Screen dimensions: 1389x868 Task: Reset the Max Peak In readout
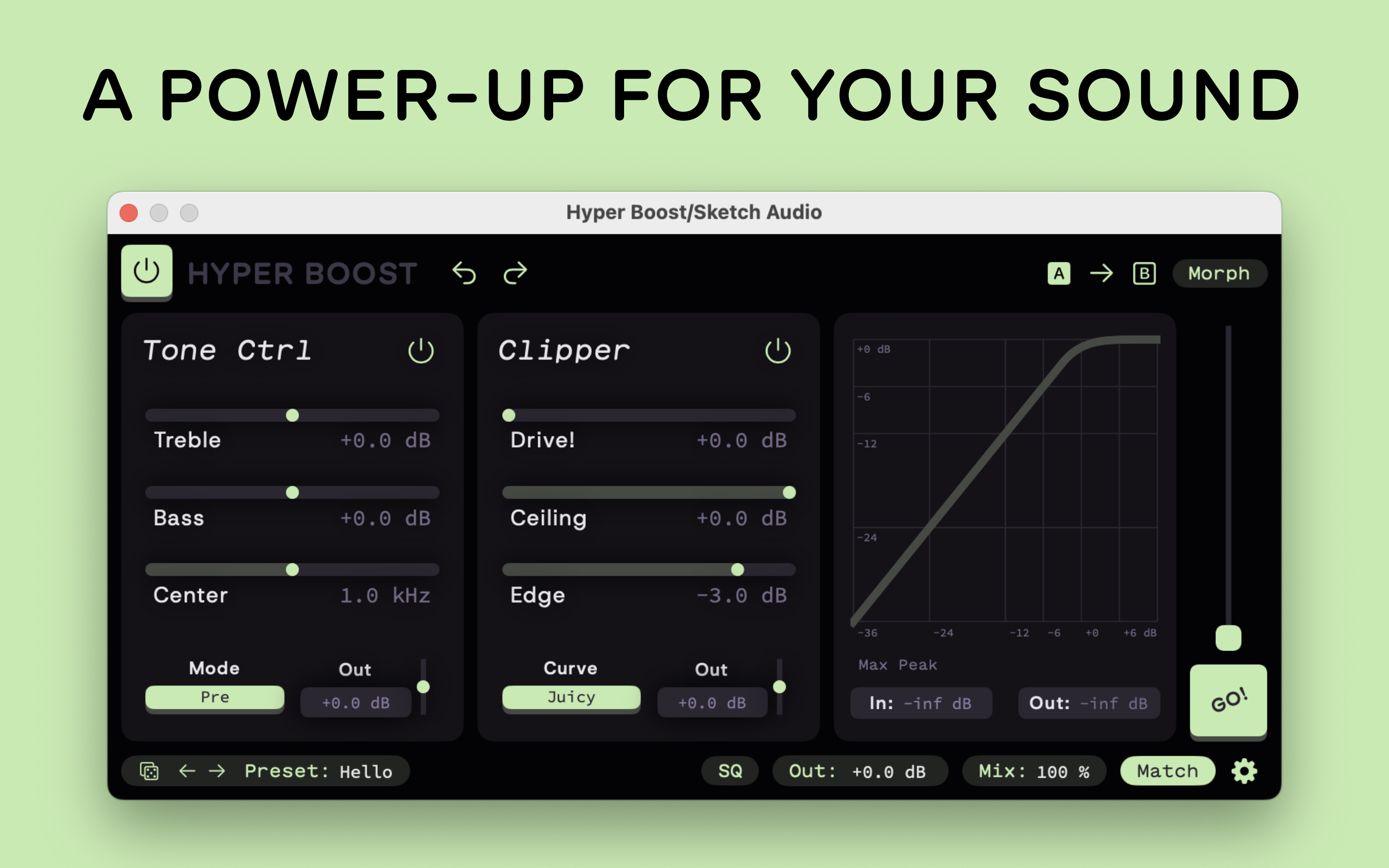921,703
